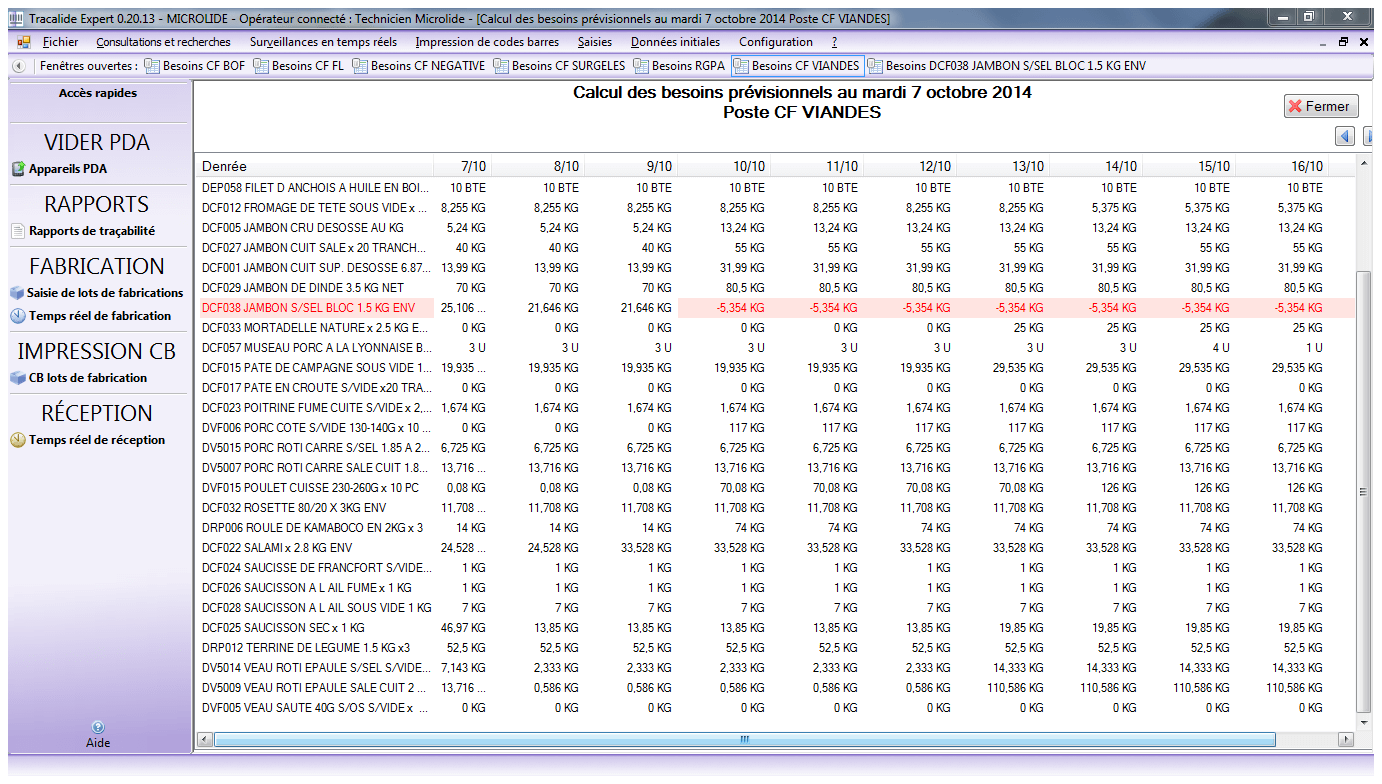Select row DVF005 VEAU SAUTE 40G
The height and width of the screenshot is (784, 1382).
click(775, 708)
